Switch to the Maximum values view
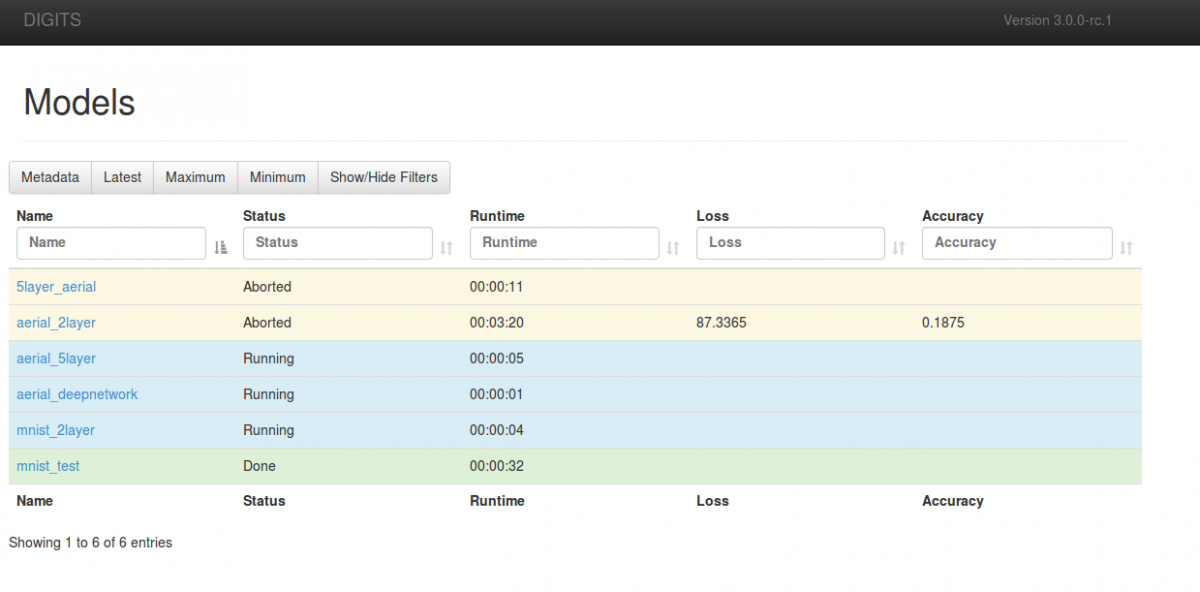This screenshot has height=592, width=1200. (195, 177)
